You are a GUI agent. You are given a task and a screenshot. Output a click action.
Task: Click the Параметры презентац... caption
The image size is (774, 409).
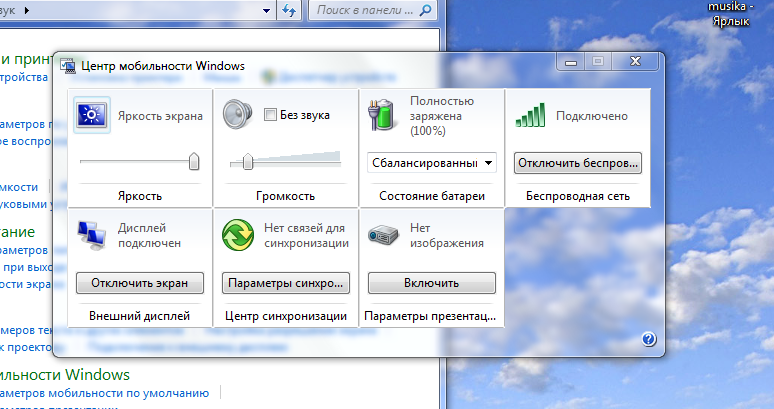coord(430,316)
